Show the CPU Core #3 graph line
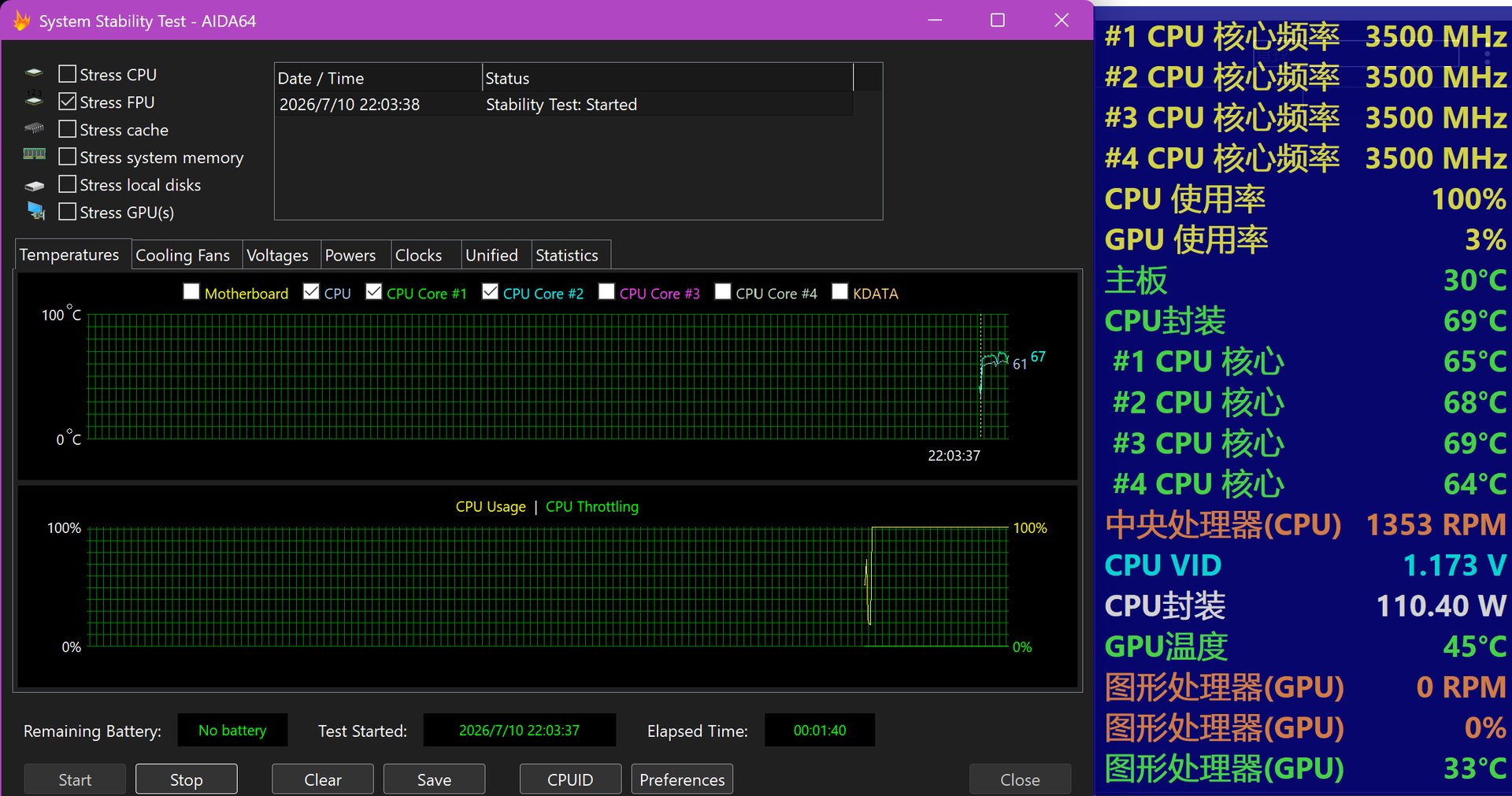This screenshot has height=796, width=1512. [x=606, y=292]
